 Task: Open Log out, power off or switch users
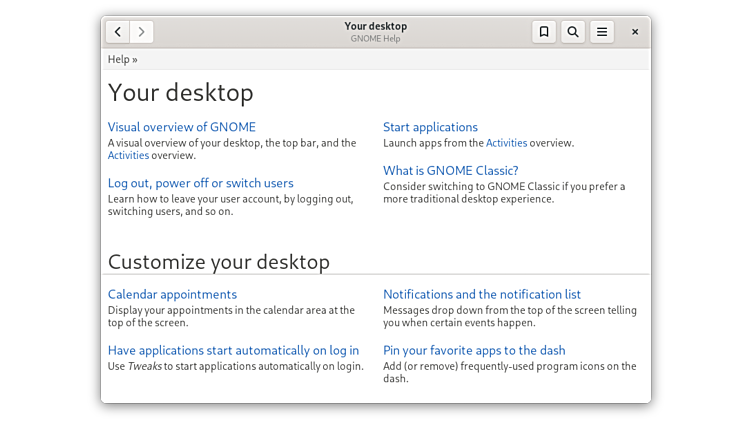click(x=201, y=183)
